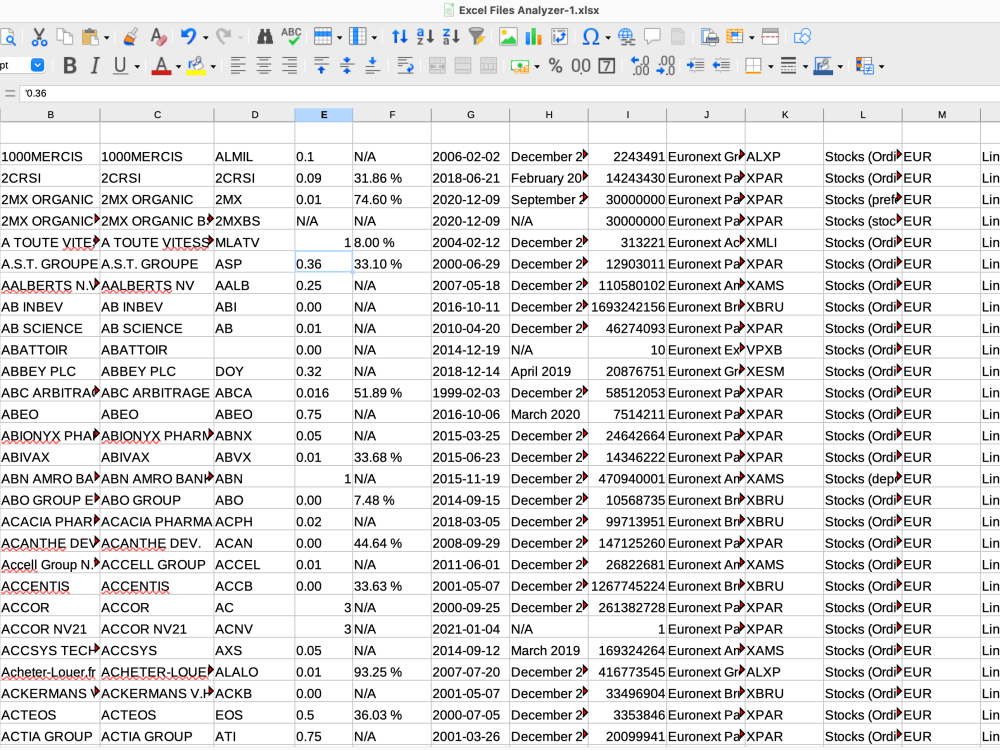Toggle Bold formatting
Screen dimensions: 1000x750
point(70,66)
